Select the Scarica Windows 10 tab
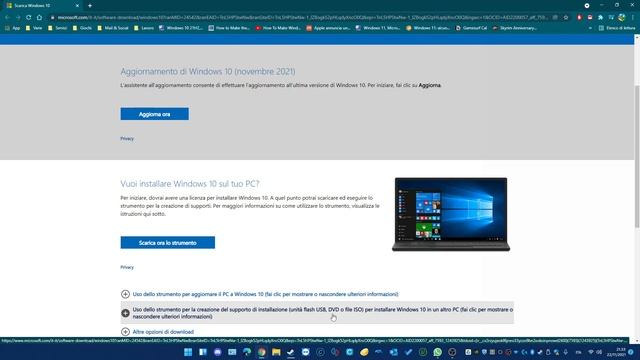The image size is (640, 360). click(x=43, y=6)
